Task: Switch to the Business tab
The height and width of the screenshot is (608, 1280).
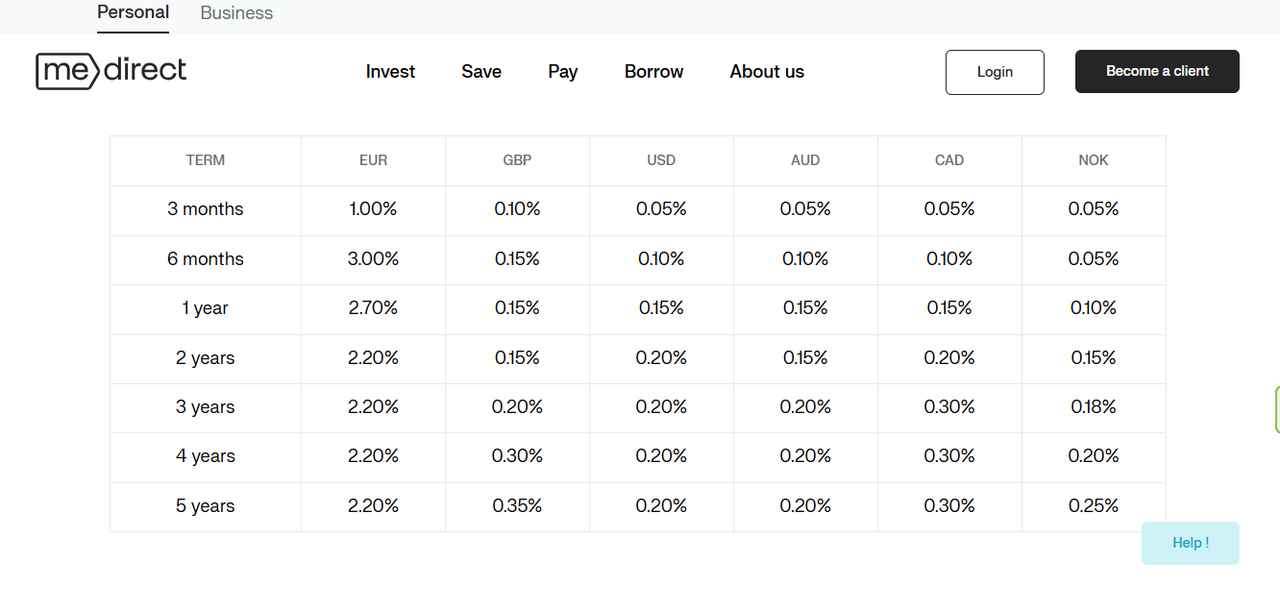Action: tap(236, 13)
